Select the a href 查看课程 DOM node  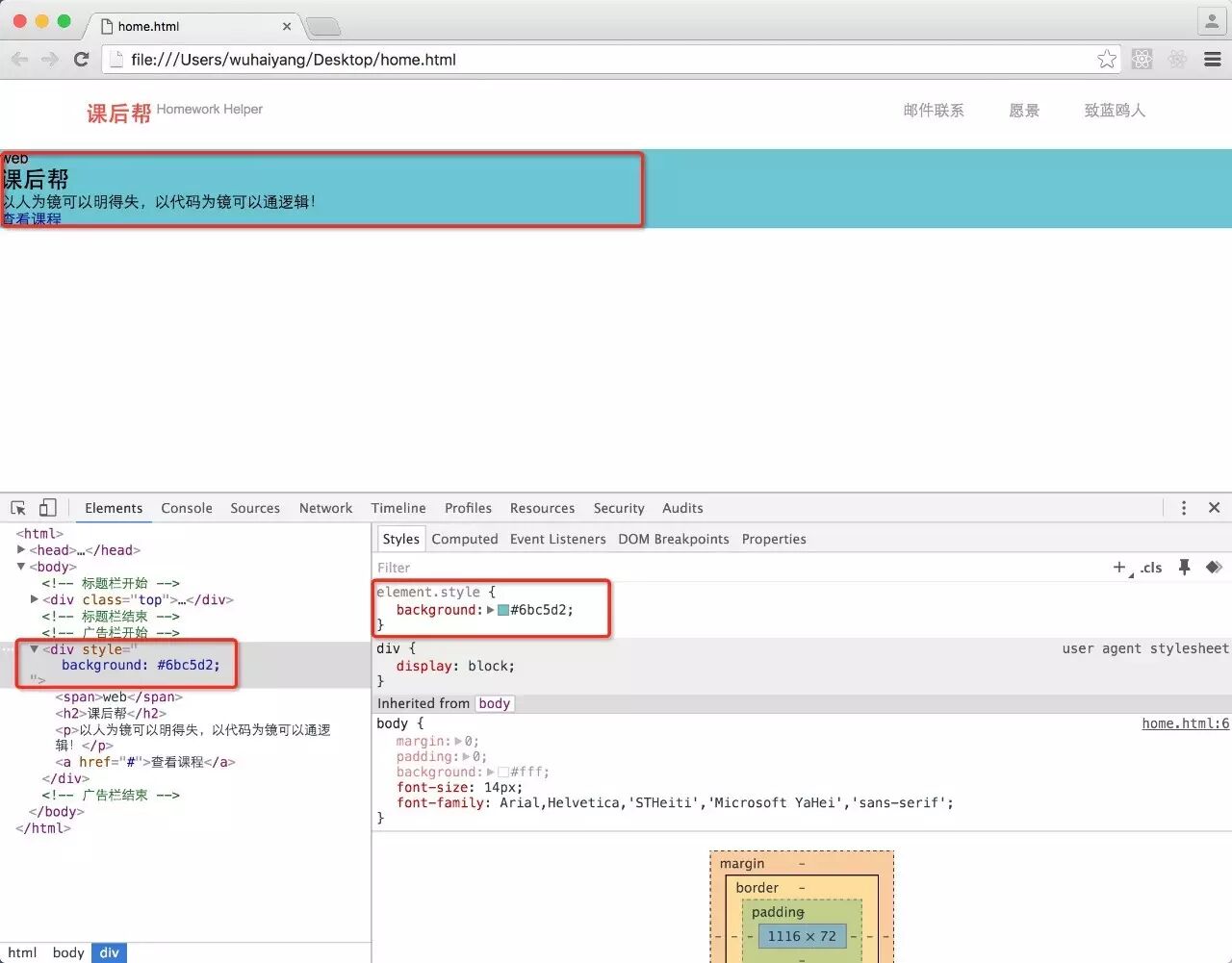(x=145, y=762)
